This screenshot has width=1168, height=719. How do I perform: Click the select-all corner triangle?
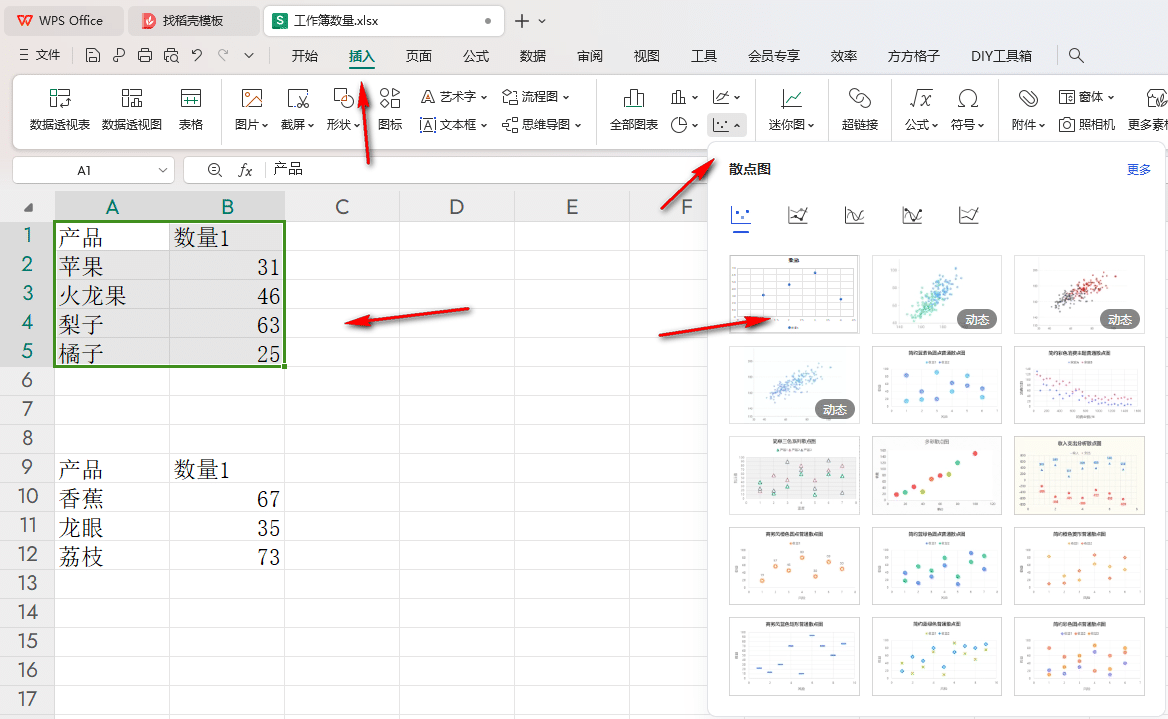click(x=28, y=207)
